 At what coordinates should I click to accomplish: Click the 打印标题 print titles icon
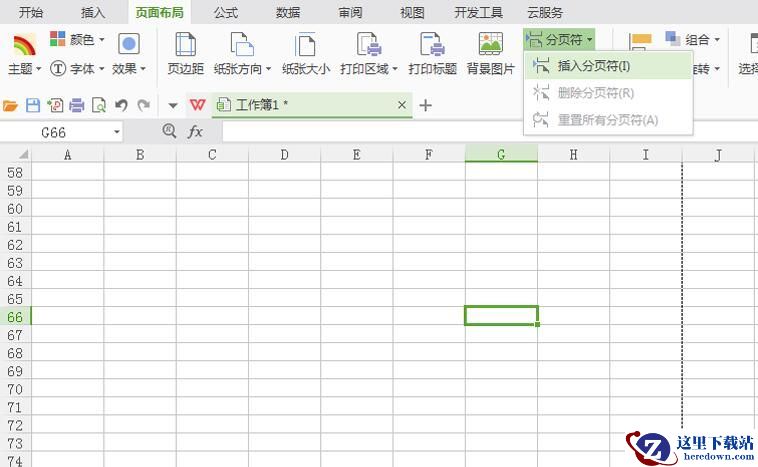point(432,44)
